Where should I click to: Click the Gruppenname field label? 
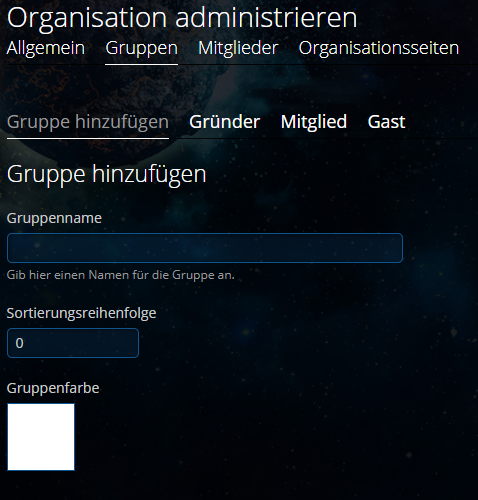click(54, 218)
